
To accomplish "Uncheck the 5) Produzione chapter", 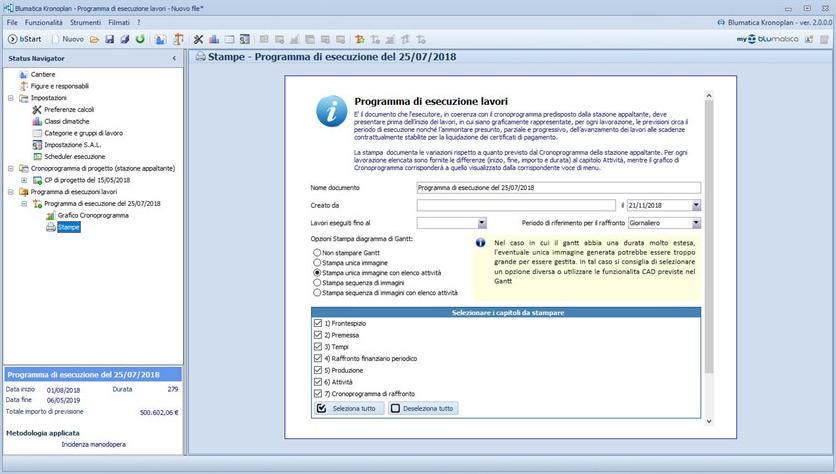I will tap(318, 370).
